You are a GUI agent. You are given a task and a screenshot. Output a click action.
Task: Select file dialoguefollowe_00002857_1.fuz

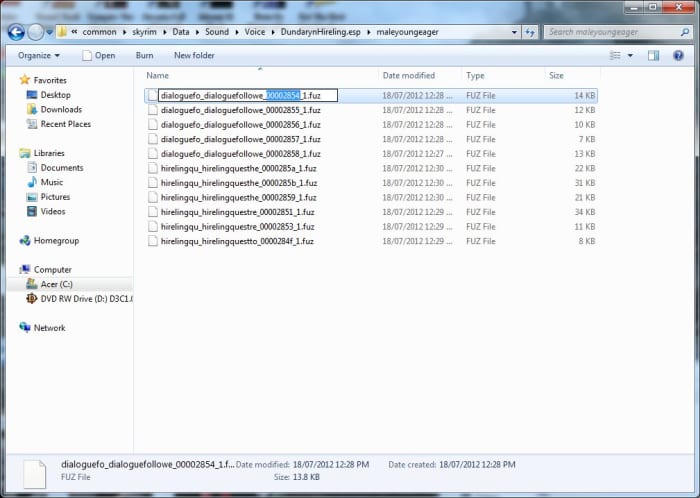[x=241, y=139]
